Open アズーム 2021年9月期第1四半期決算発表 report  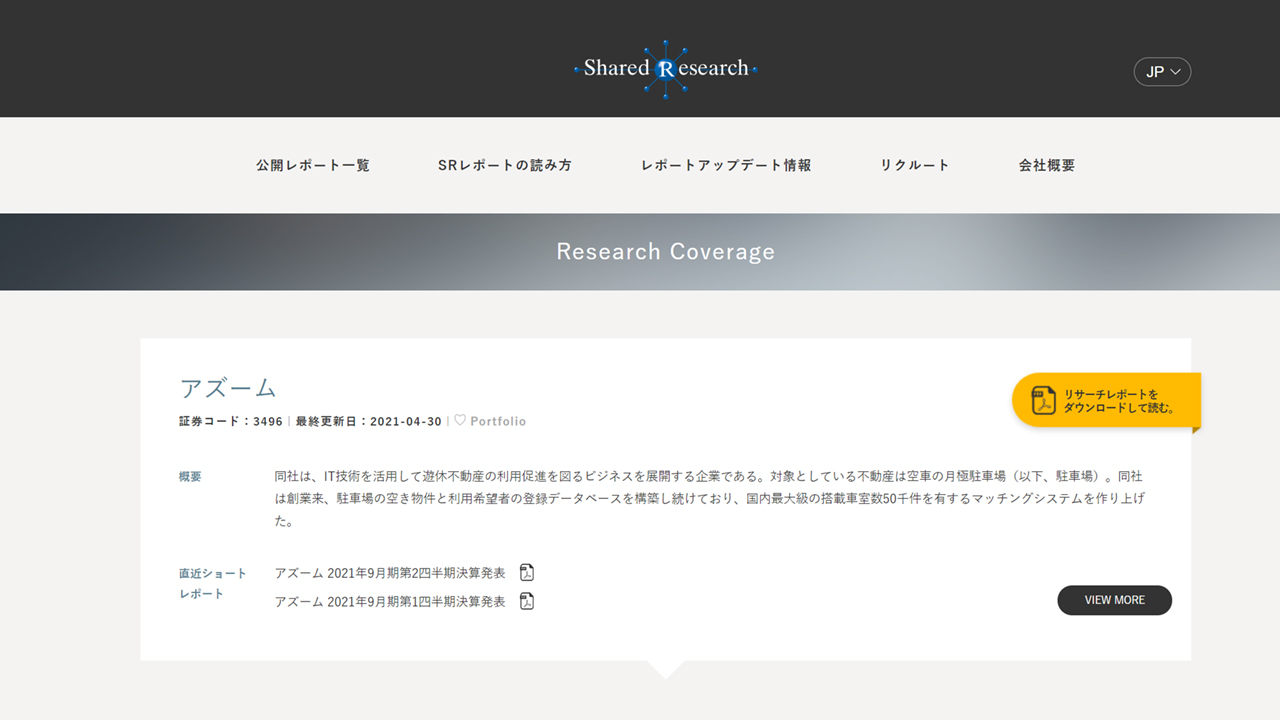[390, 601]
